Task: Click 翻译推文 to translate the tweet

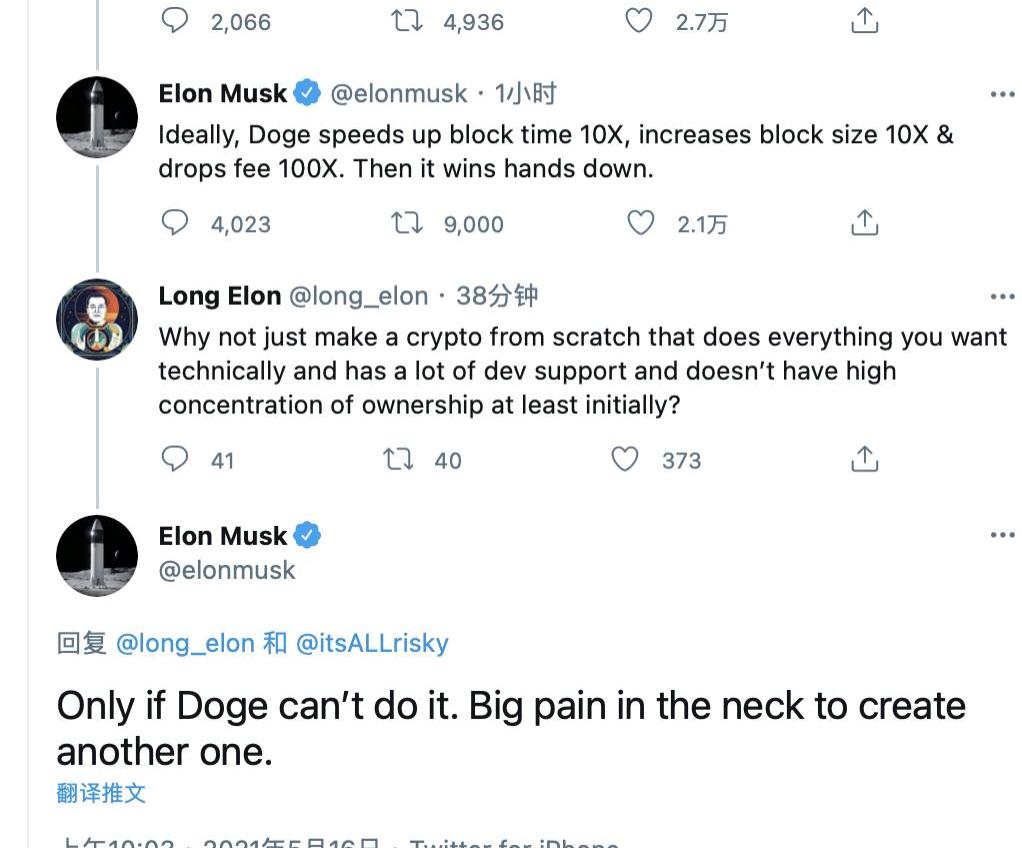Action: [101, 793]
